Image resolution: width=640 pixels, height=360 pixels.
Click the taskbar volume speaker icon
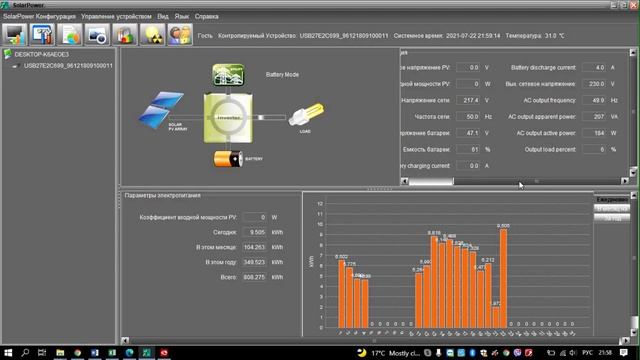(x=573, y=353)
